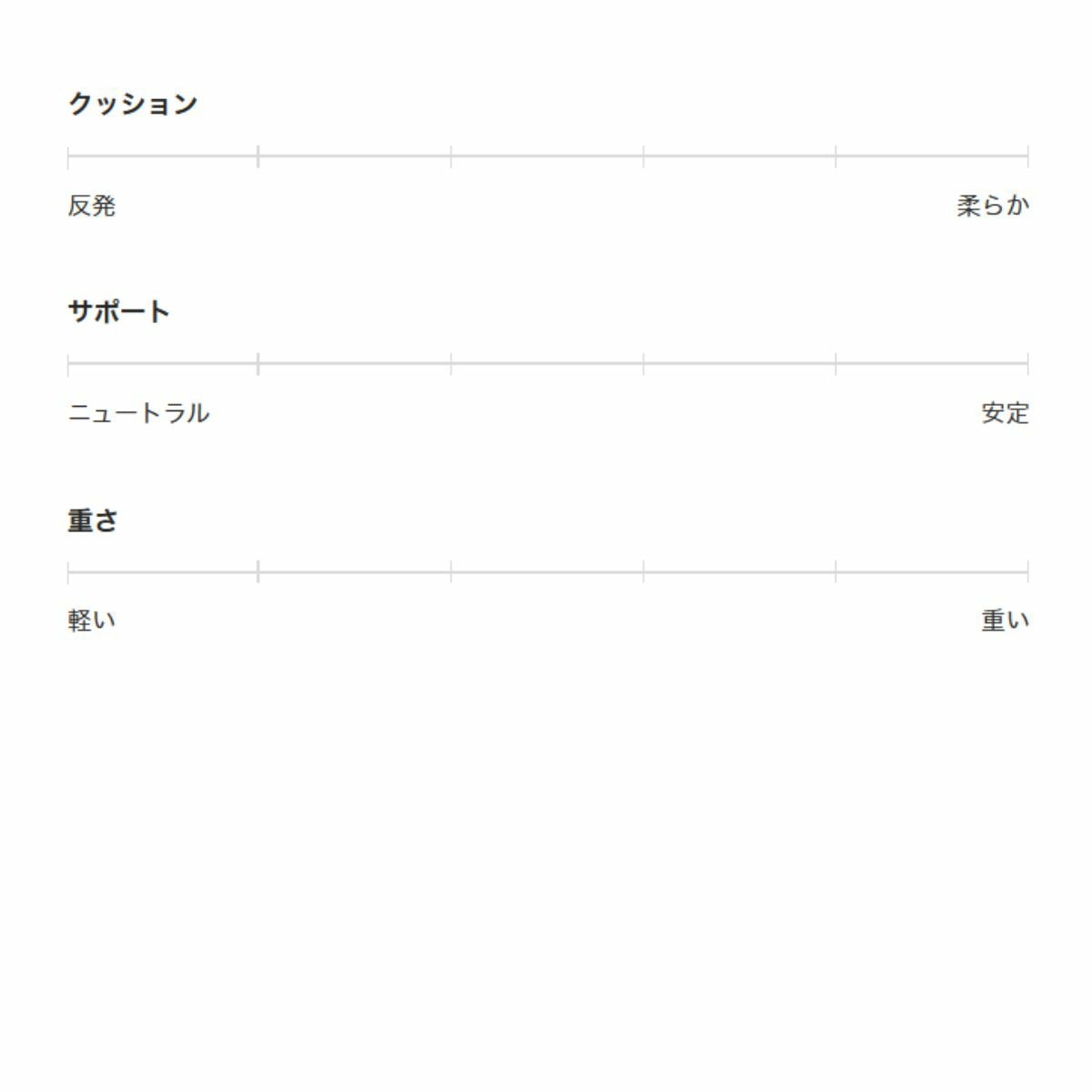Click the ニュートラル label under support scale
This screenshot has width=1092, height=1092.
coord(138,413)
